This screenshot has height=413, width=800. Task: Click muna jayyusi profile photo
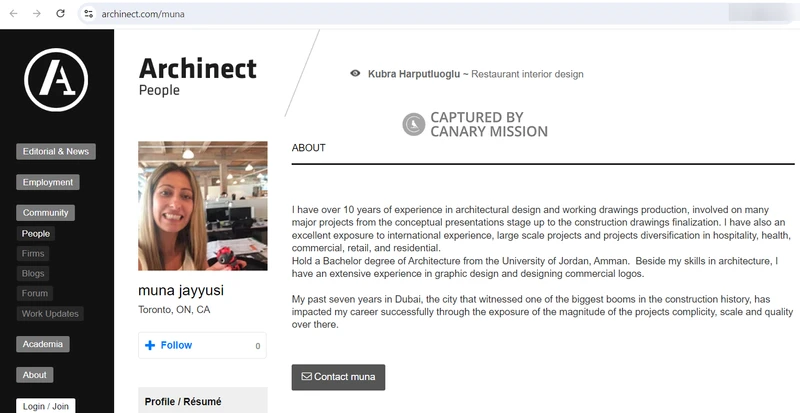(x=203, y=206)
